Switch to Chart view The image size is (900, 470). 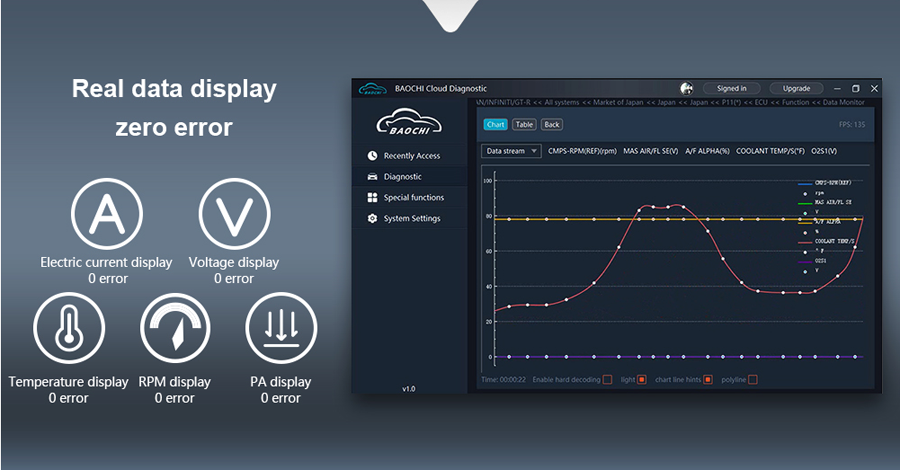(x=495, y=125)
